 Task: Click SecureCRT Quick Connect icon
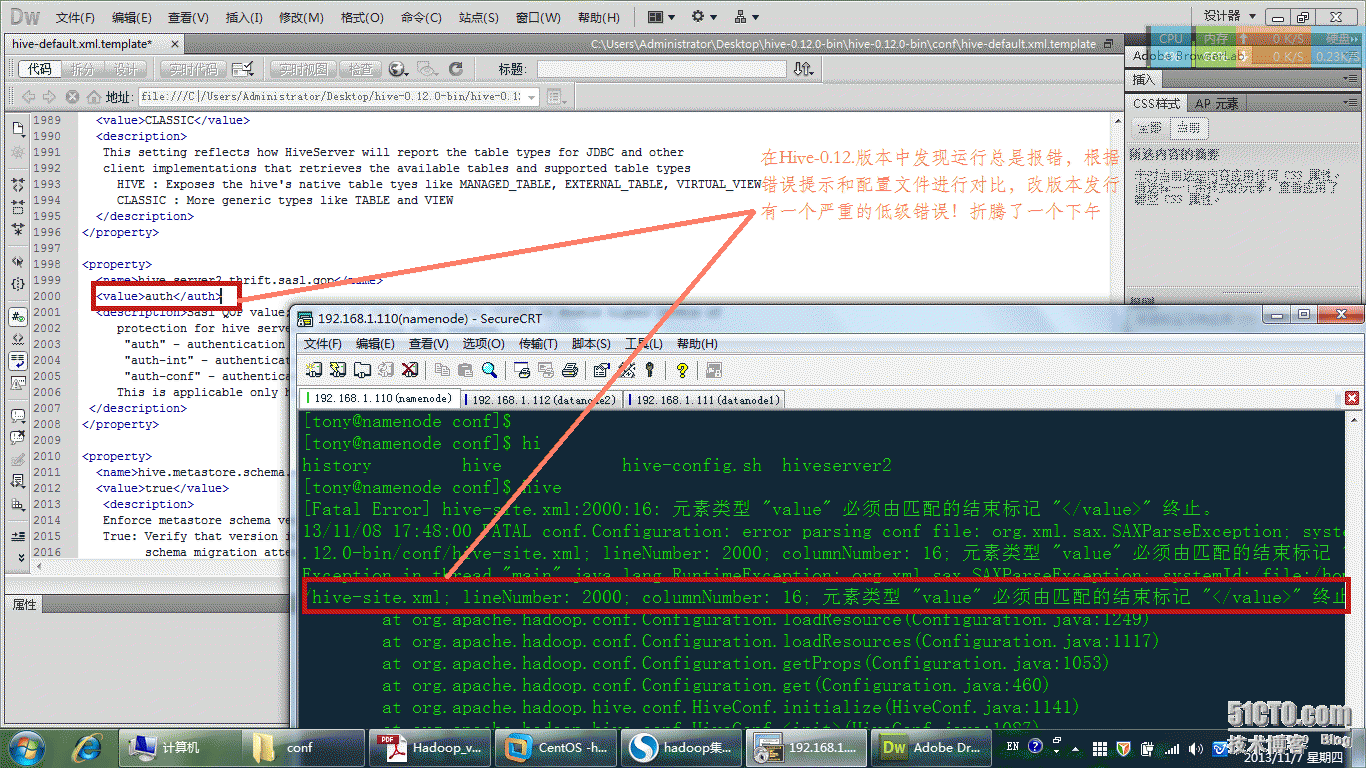[x=338, y=370]
